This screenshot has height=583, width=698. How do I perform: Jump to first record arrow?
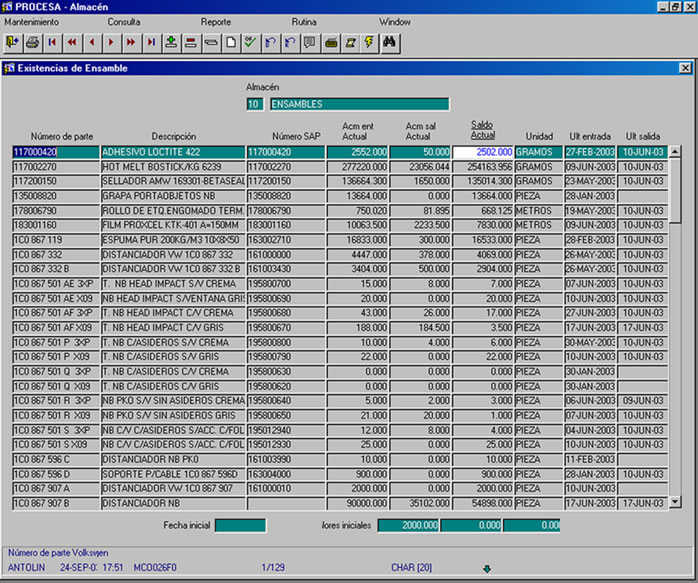click(52, 42)
